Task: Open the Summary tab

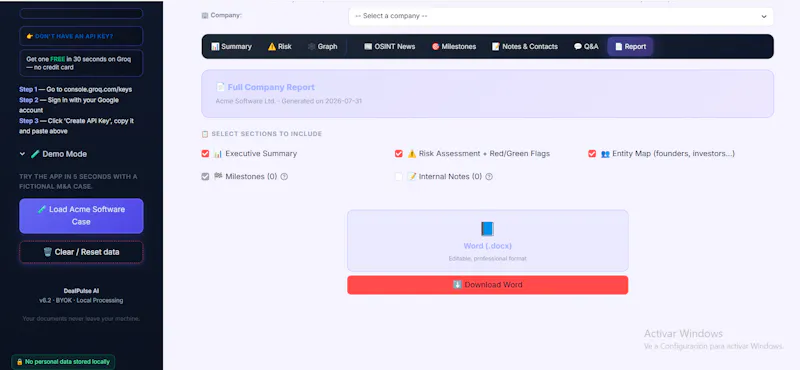Action: pos(231,46)
